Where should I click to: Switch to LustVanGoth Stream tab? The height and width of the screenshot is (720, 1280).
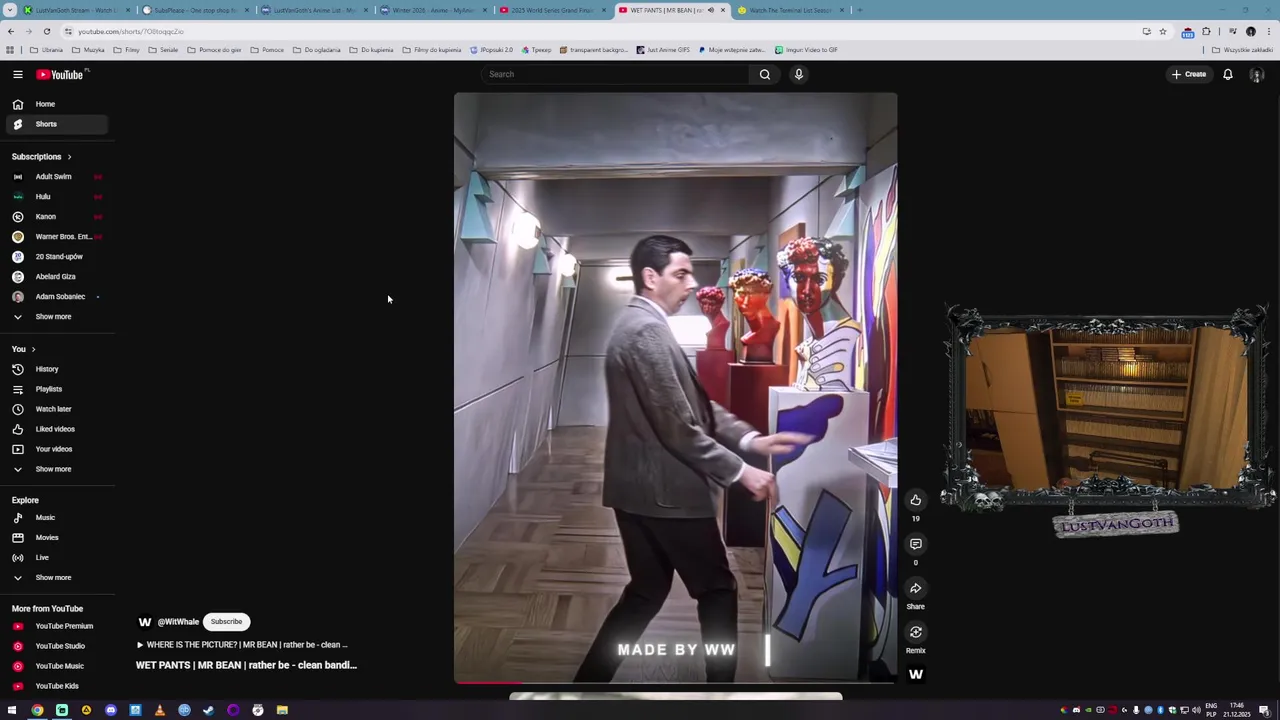coord(76,10)
